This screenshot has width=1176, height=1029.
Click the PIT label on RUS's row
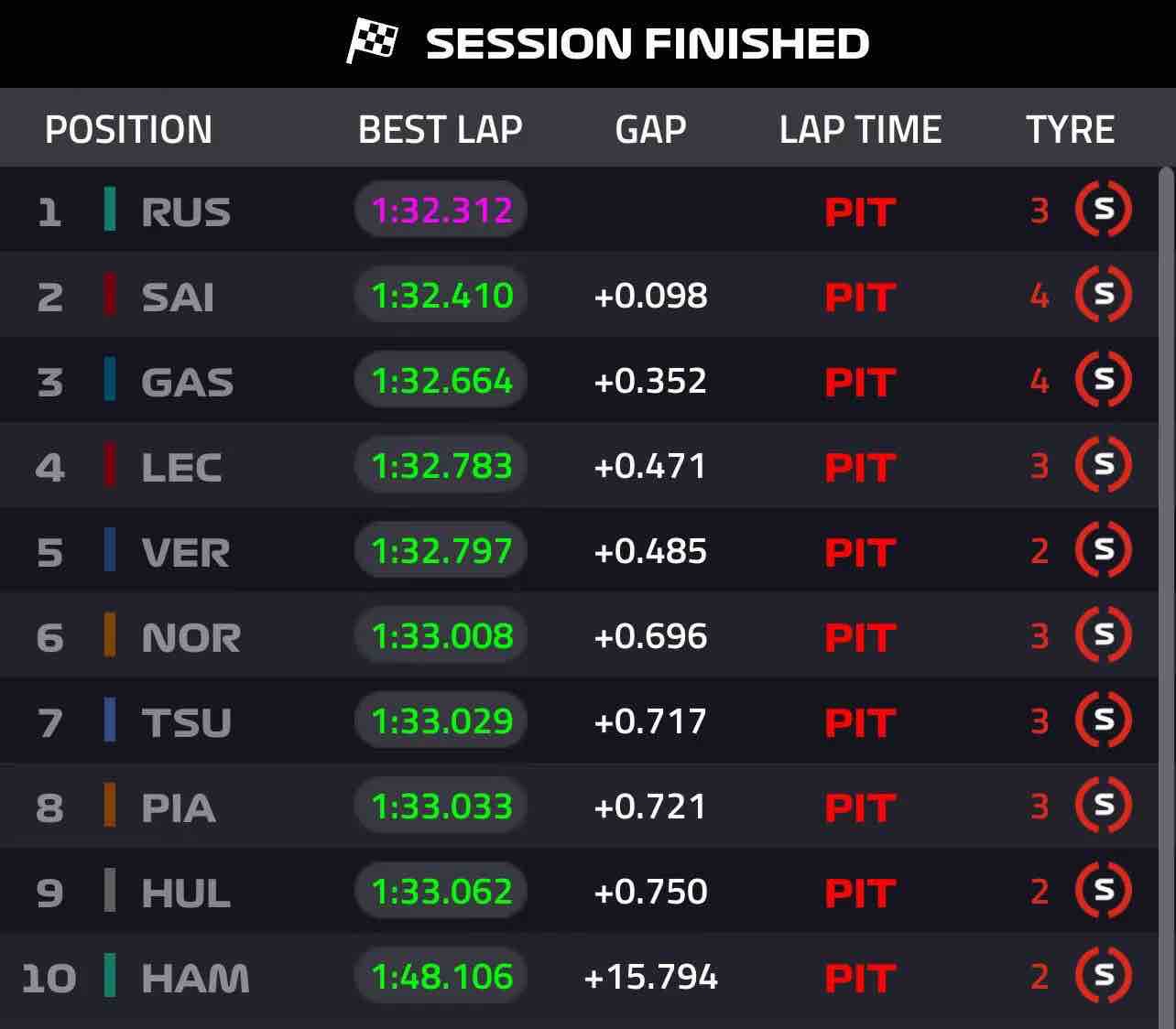[x=859, y=212]
